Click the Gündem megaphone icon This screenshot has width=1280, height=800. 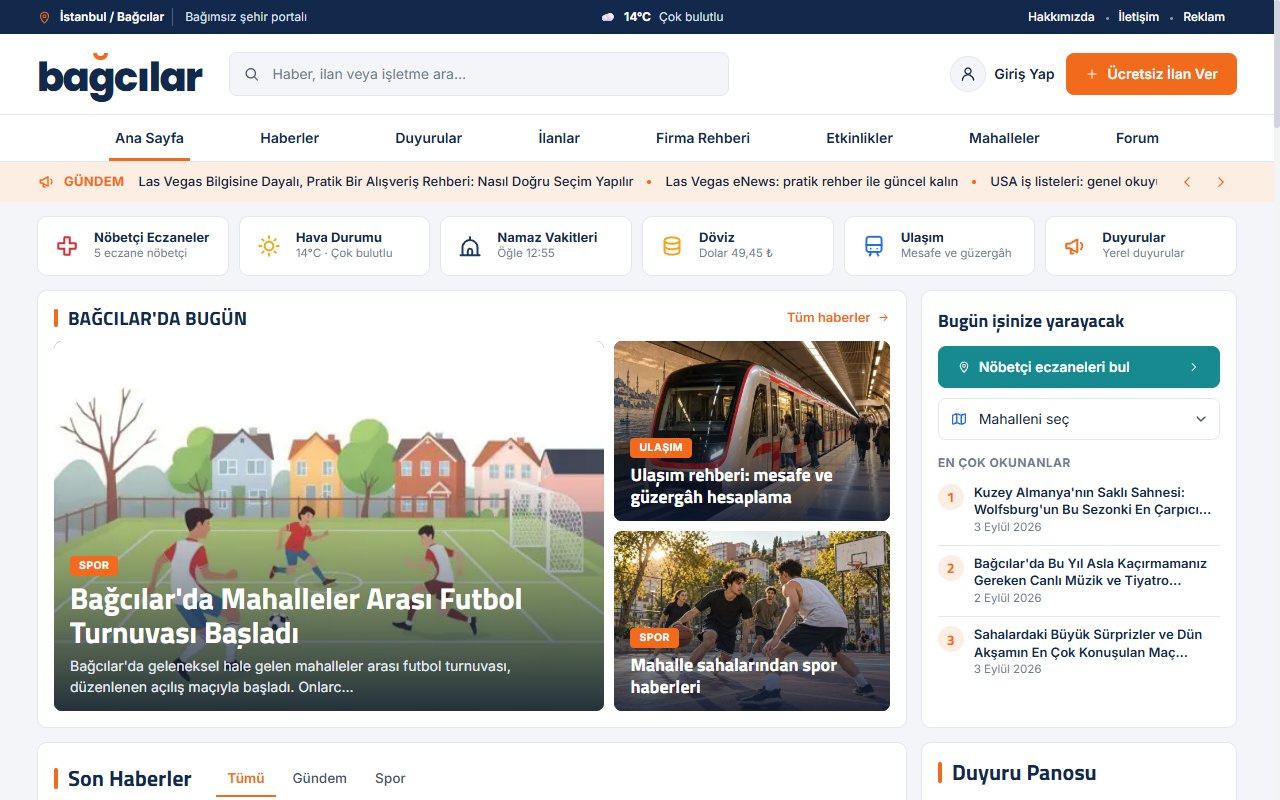pyautogui.click(x=46, y=182)
